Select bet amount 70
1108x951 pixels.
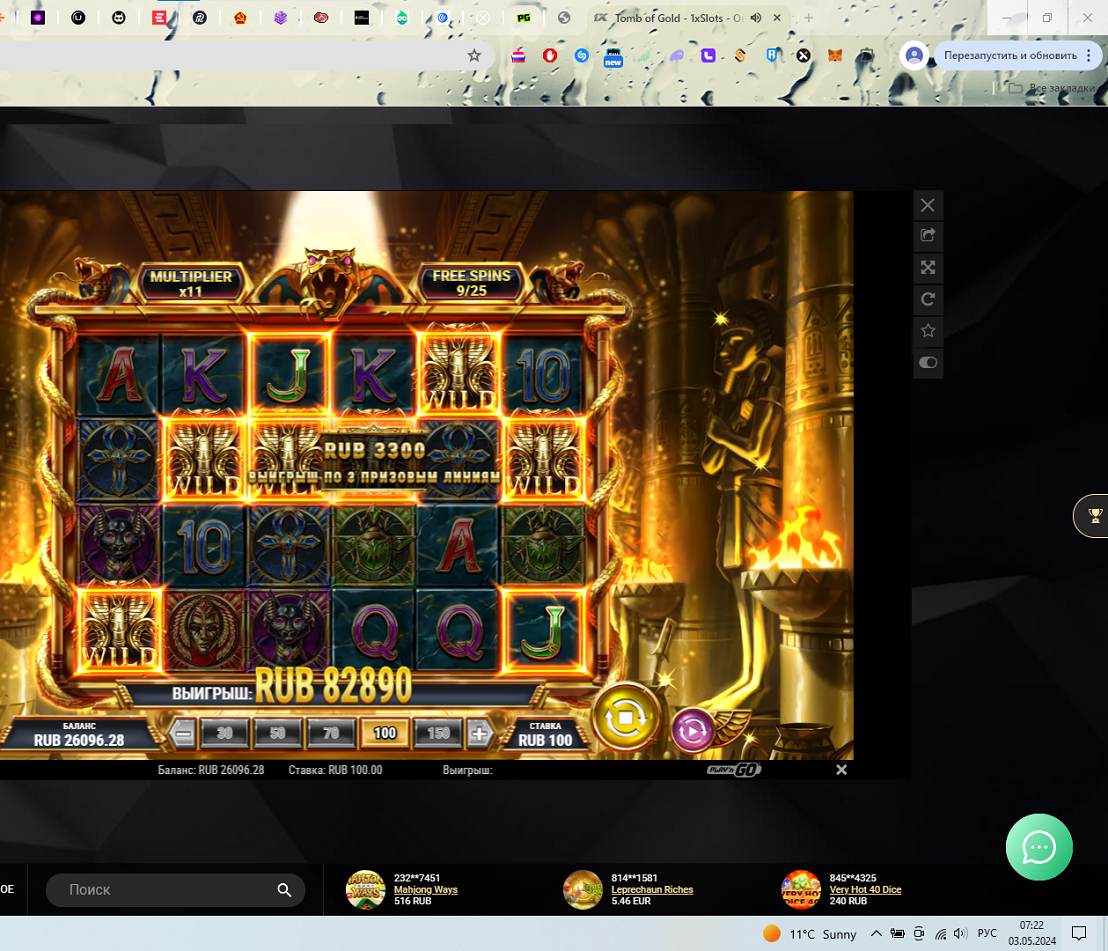click(x=331, y=733)
